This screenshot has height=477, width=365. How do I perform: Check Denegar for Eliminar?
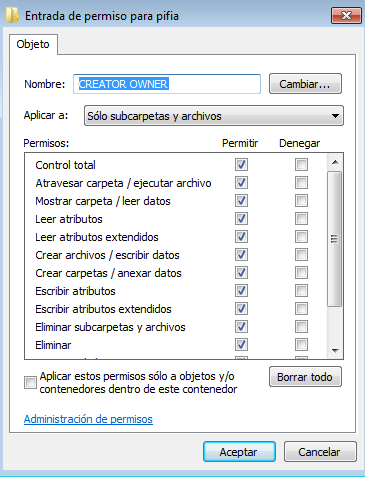(x=301, y=344)
